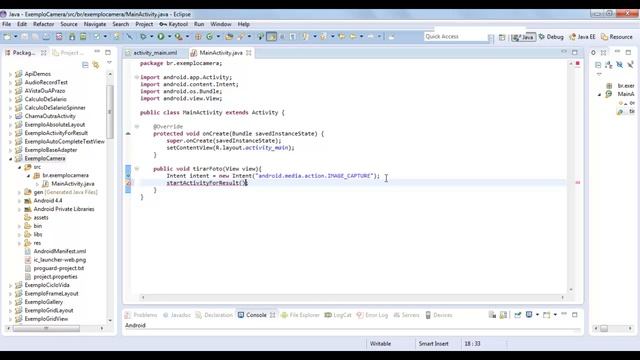Collapse the src folder
Screen dimensions: 640x360
pos(19,167)
